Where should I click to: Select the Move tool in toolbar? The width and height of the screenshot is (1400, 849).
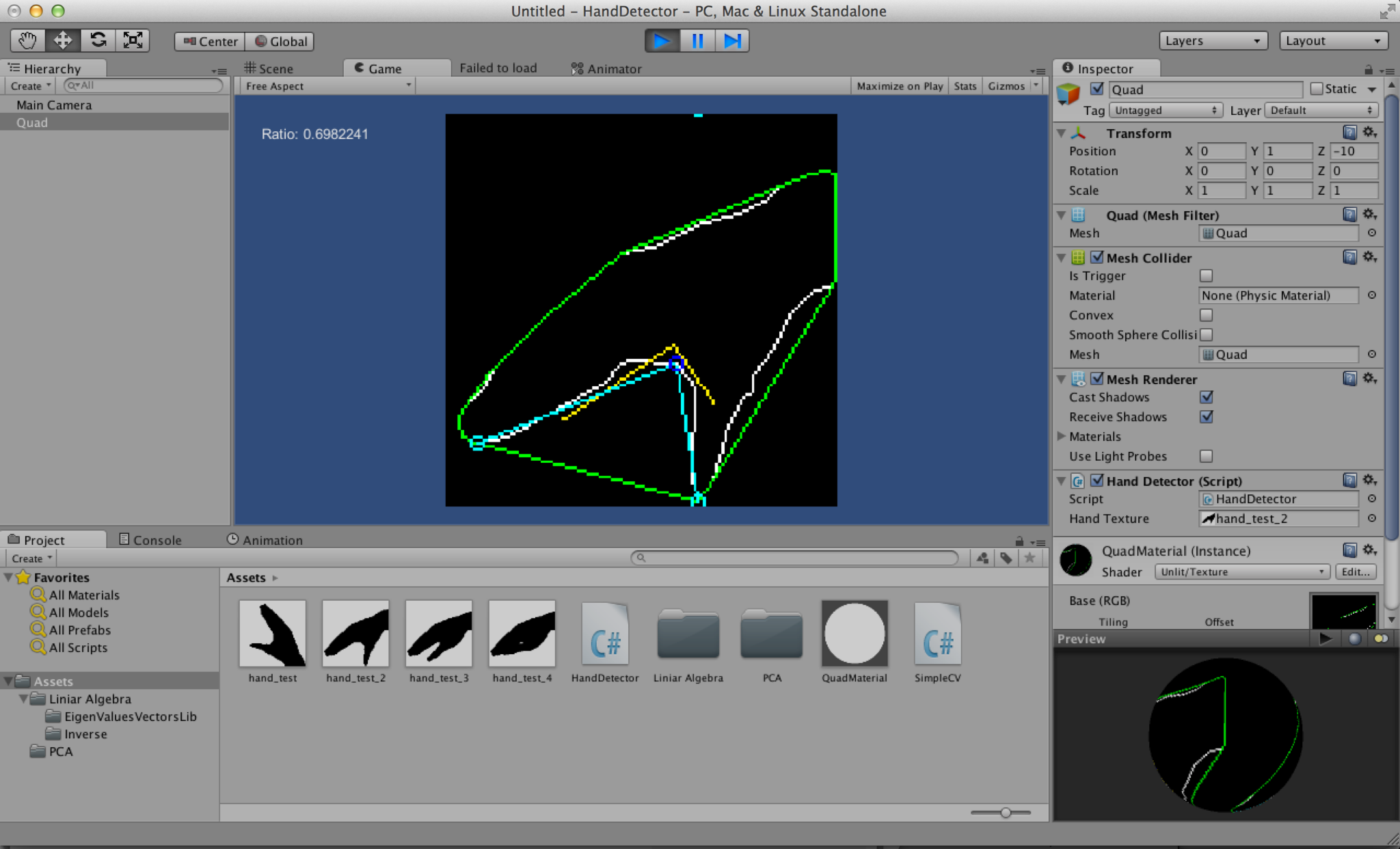point(62,40)
